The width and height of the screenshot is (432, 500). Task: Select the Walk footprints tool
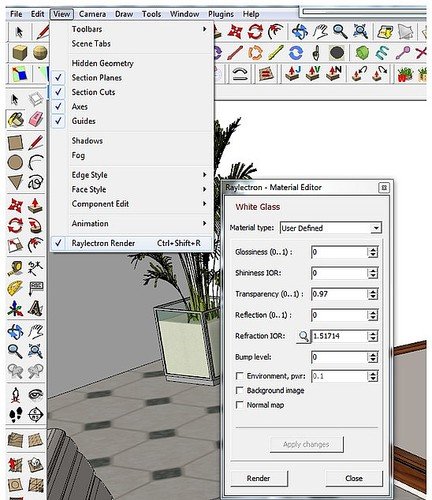[15, 415]
